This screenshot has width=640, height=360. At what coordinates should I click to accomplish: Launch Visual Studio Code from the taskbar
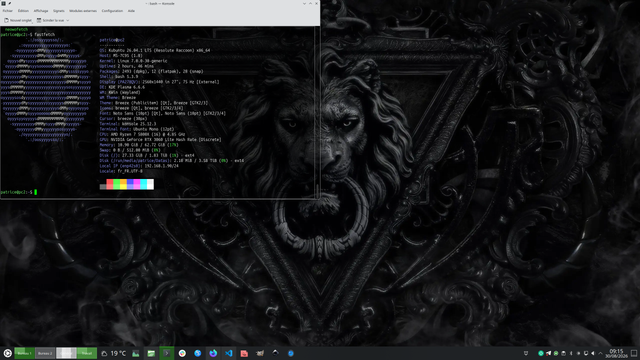(229, 353)
